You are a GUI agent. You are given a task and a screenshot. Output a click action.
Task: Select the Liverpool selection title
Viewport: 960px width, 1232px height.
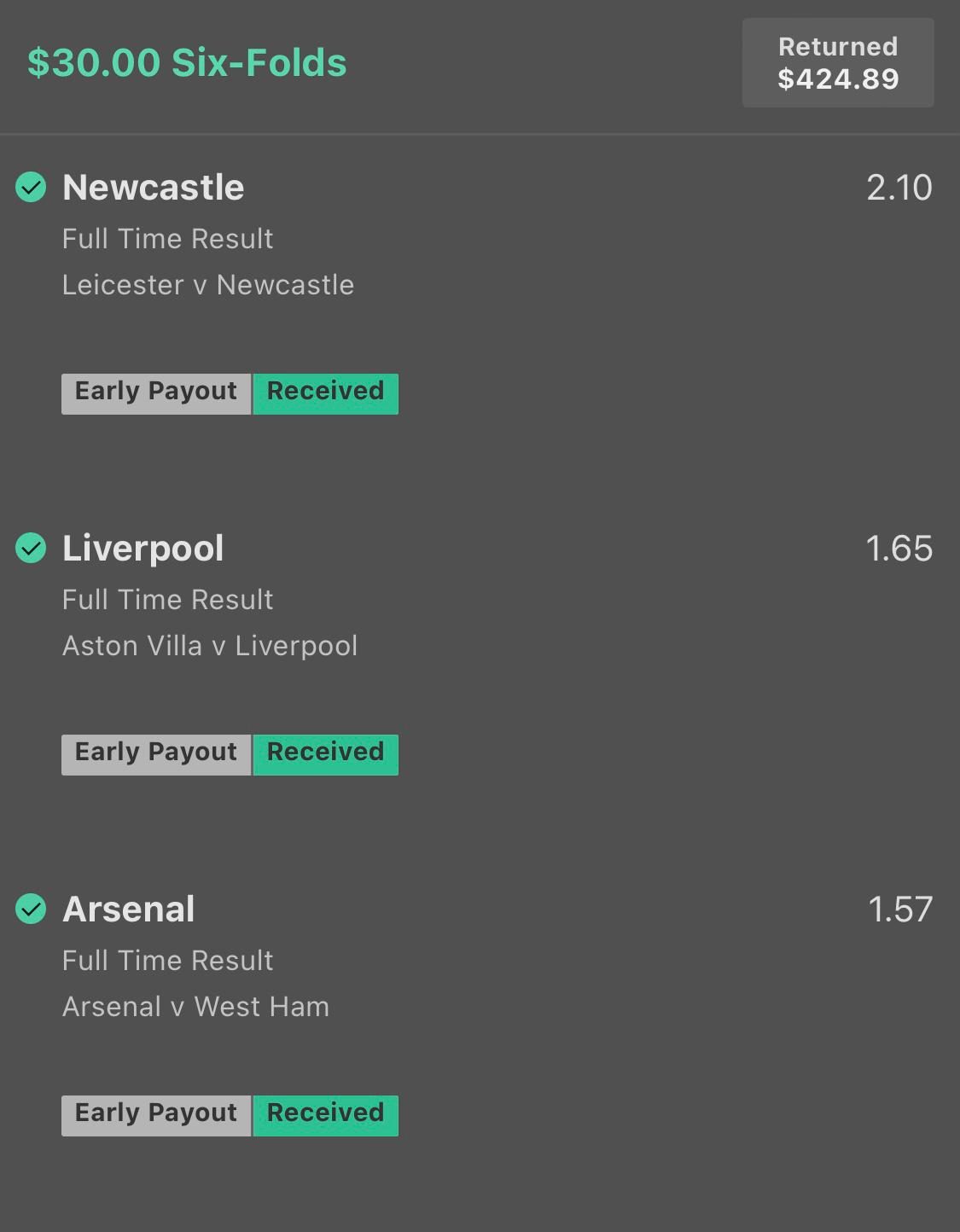[143, 549]
